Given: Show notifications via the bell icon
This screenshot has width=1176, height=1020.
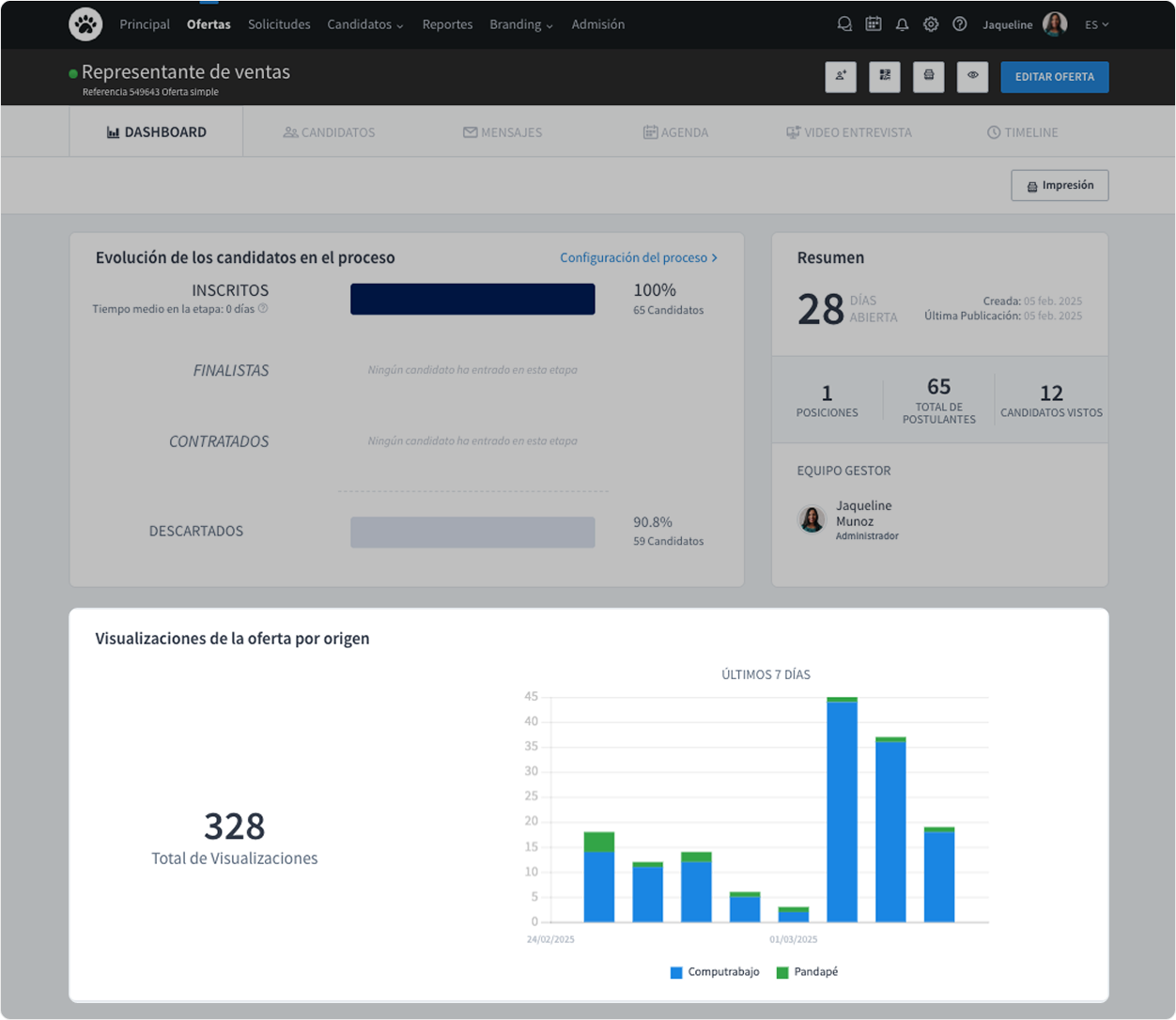Looking at the screenshot, I should pyautogui.click(x=902, y=25).
